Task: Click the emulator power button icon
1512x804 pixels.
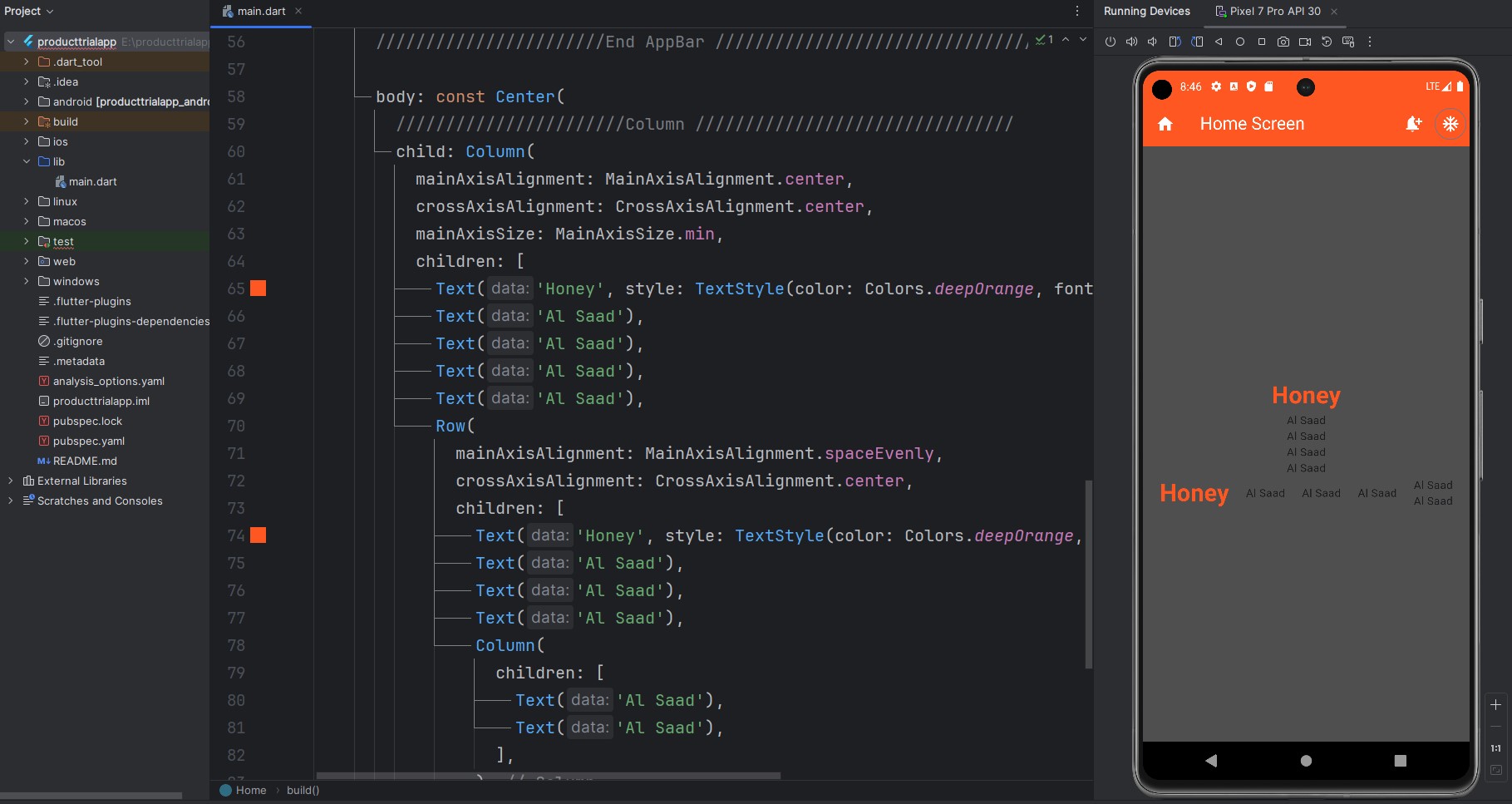Action: tap(1111, 42)
